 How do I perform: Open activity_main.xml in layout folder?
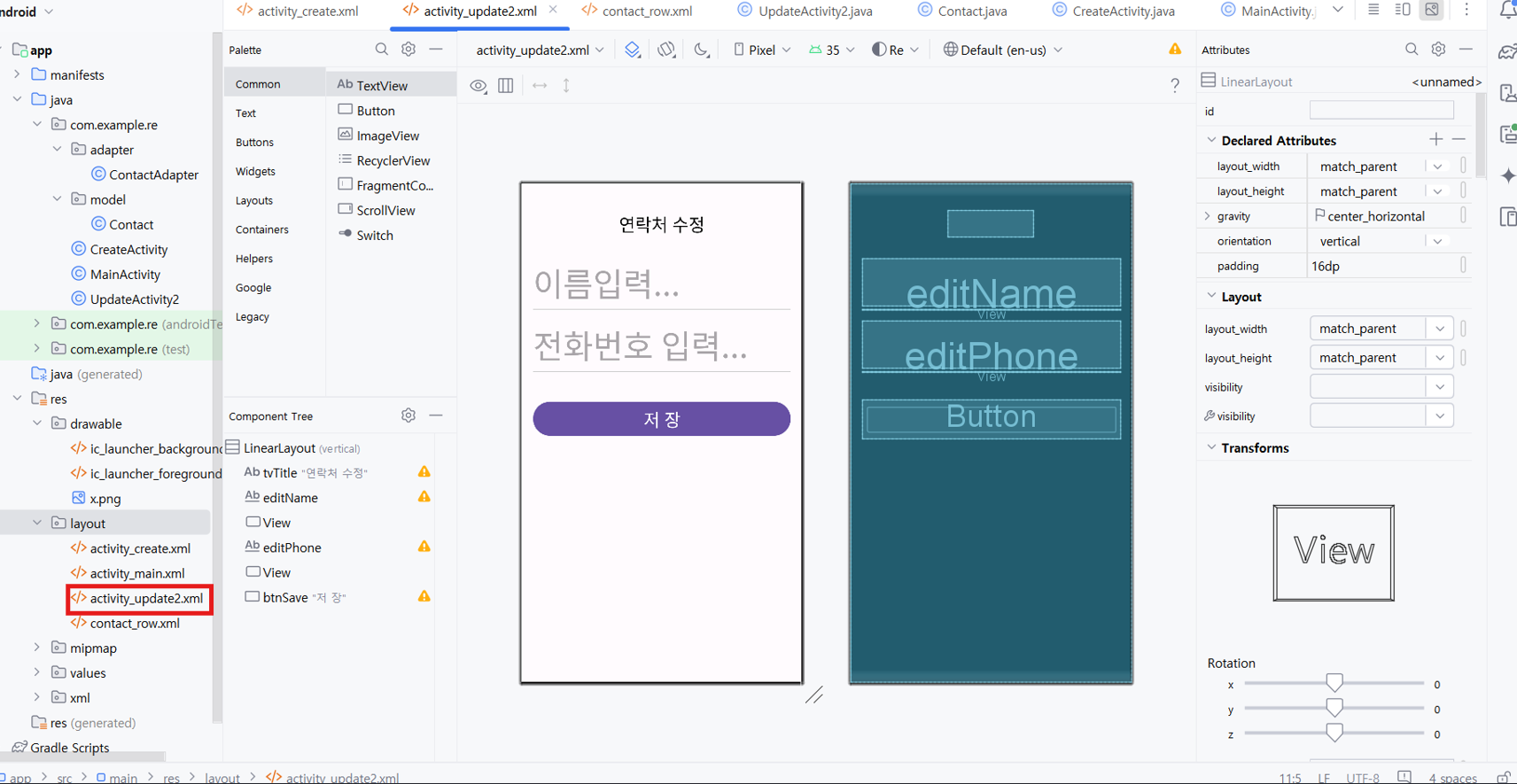coord(128,573)
